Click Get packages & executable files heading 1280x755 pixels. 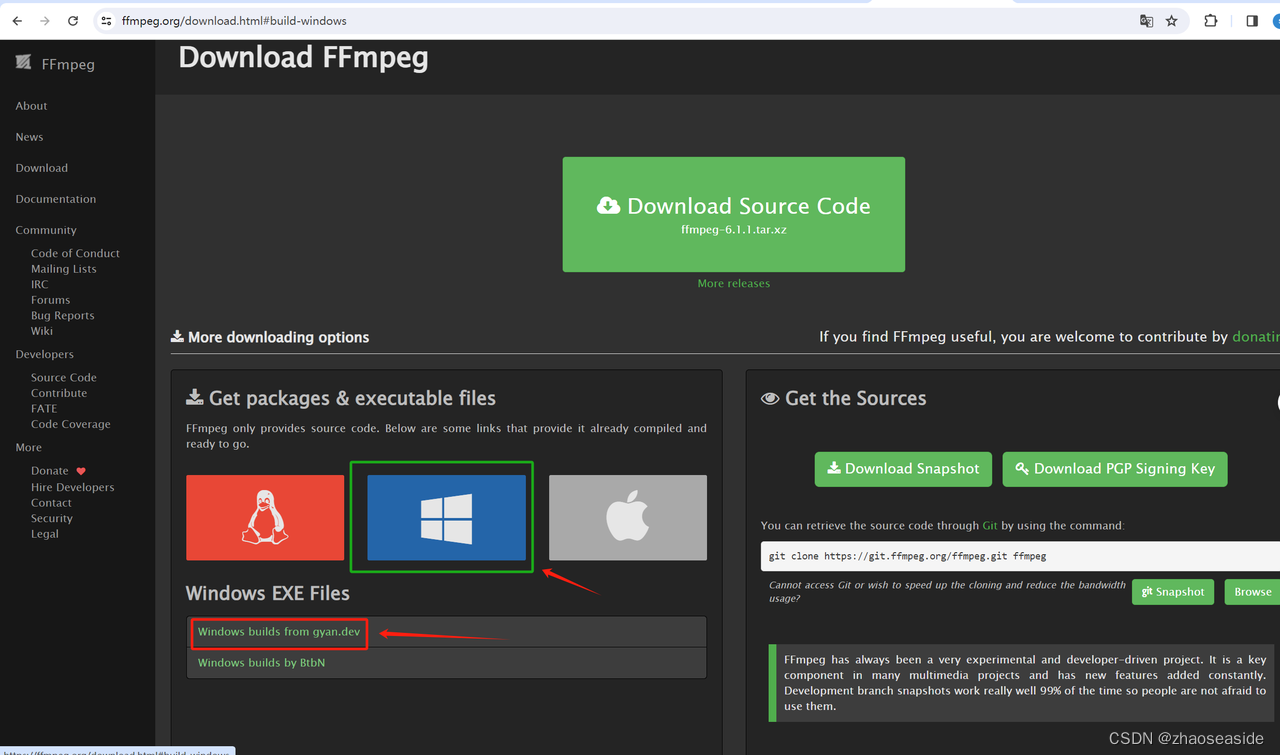point(341,398)
